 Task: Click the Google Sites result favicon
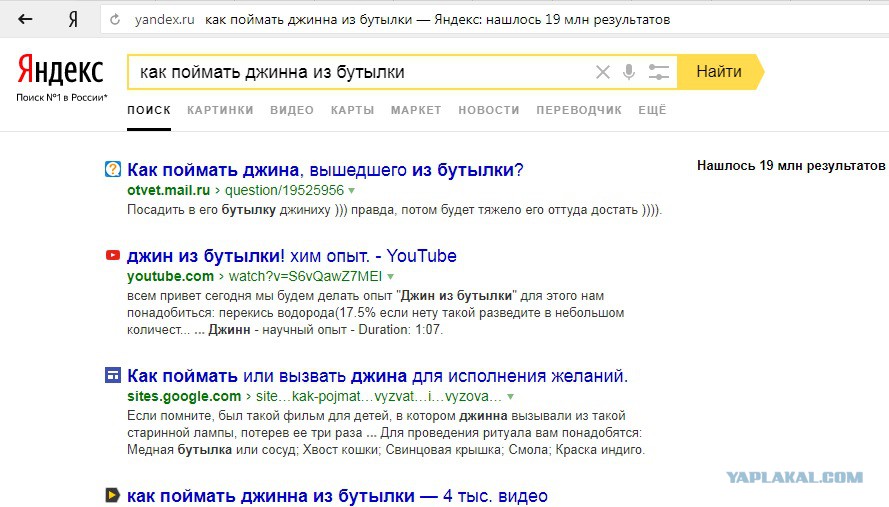[113, 375]
